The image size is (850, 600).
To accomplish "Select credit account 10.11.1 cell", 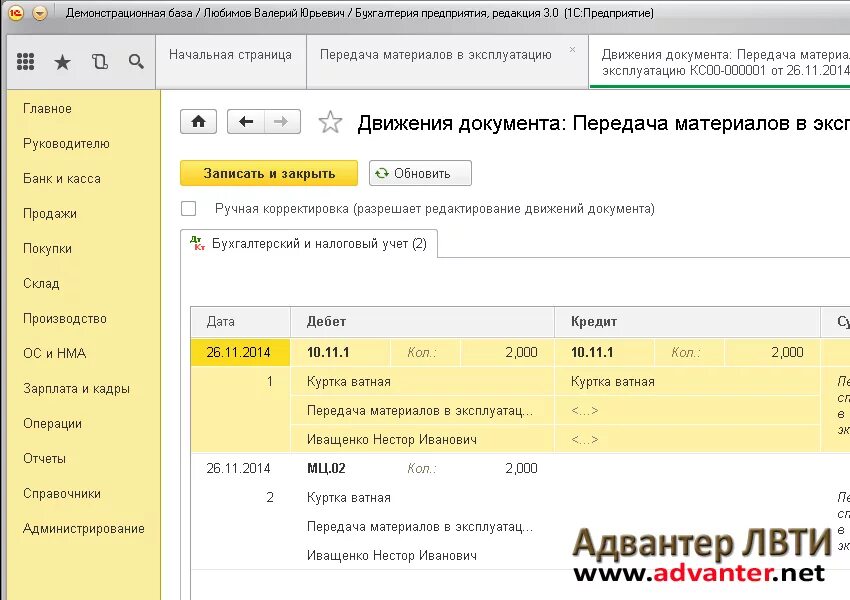I will (x=604, y=352).
